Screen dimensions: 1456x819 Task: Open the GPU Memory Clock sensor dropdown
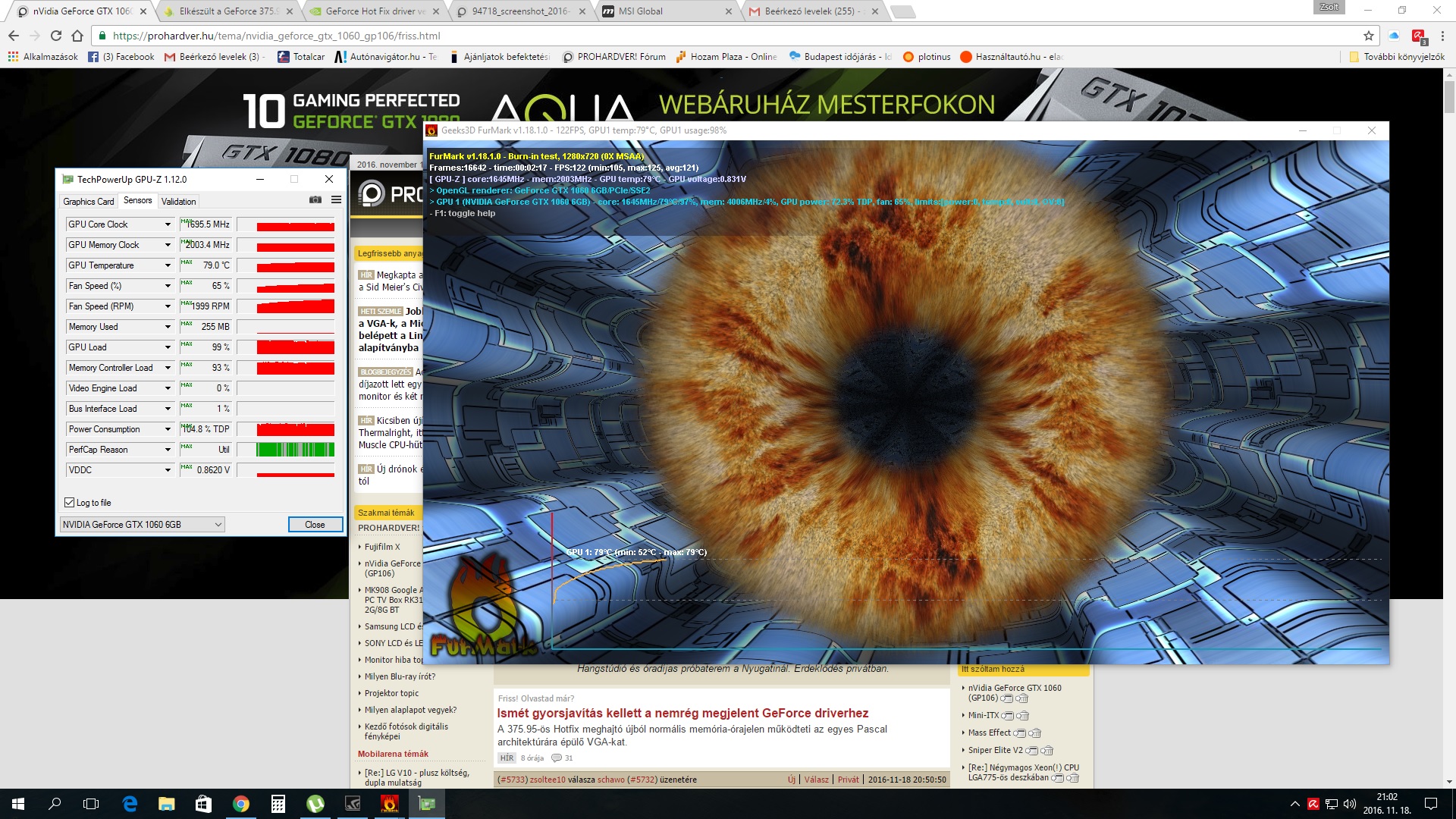click(168, 245)
